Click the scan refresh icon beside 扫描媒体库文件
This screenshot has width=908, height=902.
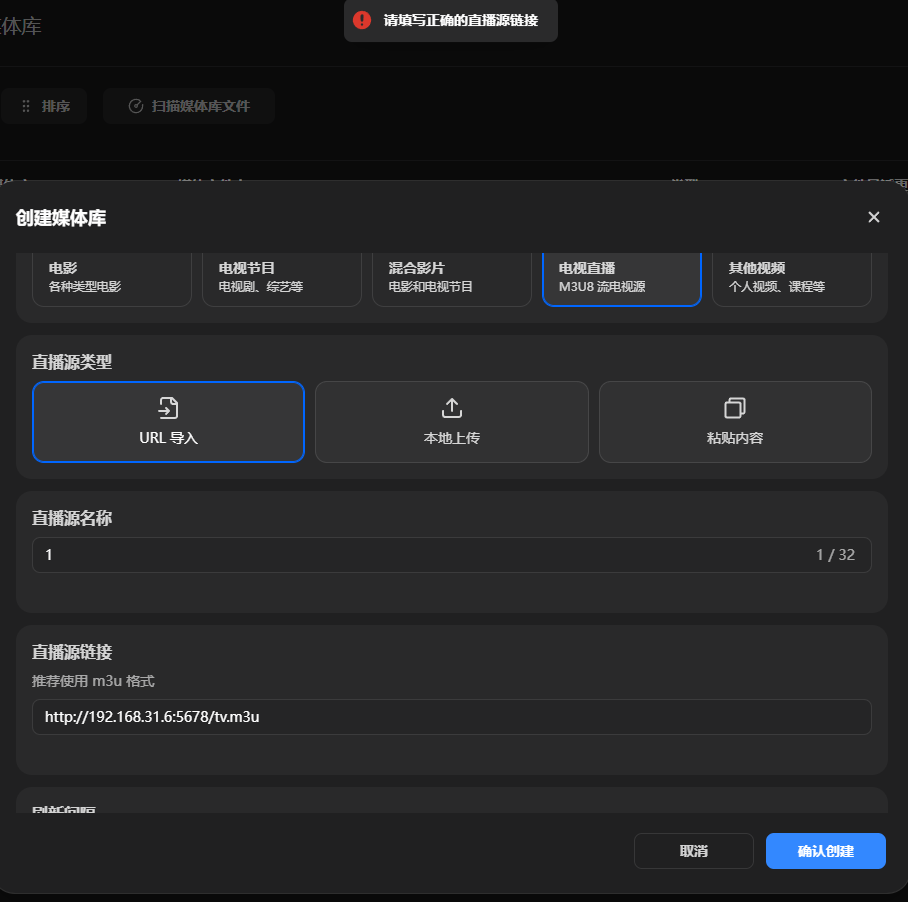click(136, 106)
